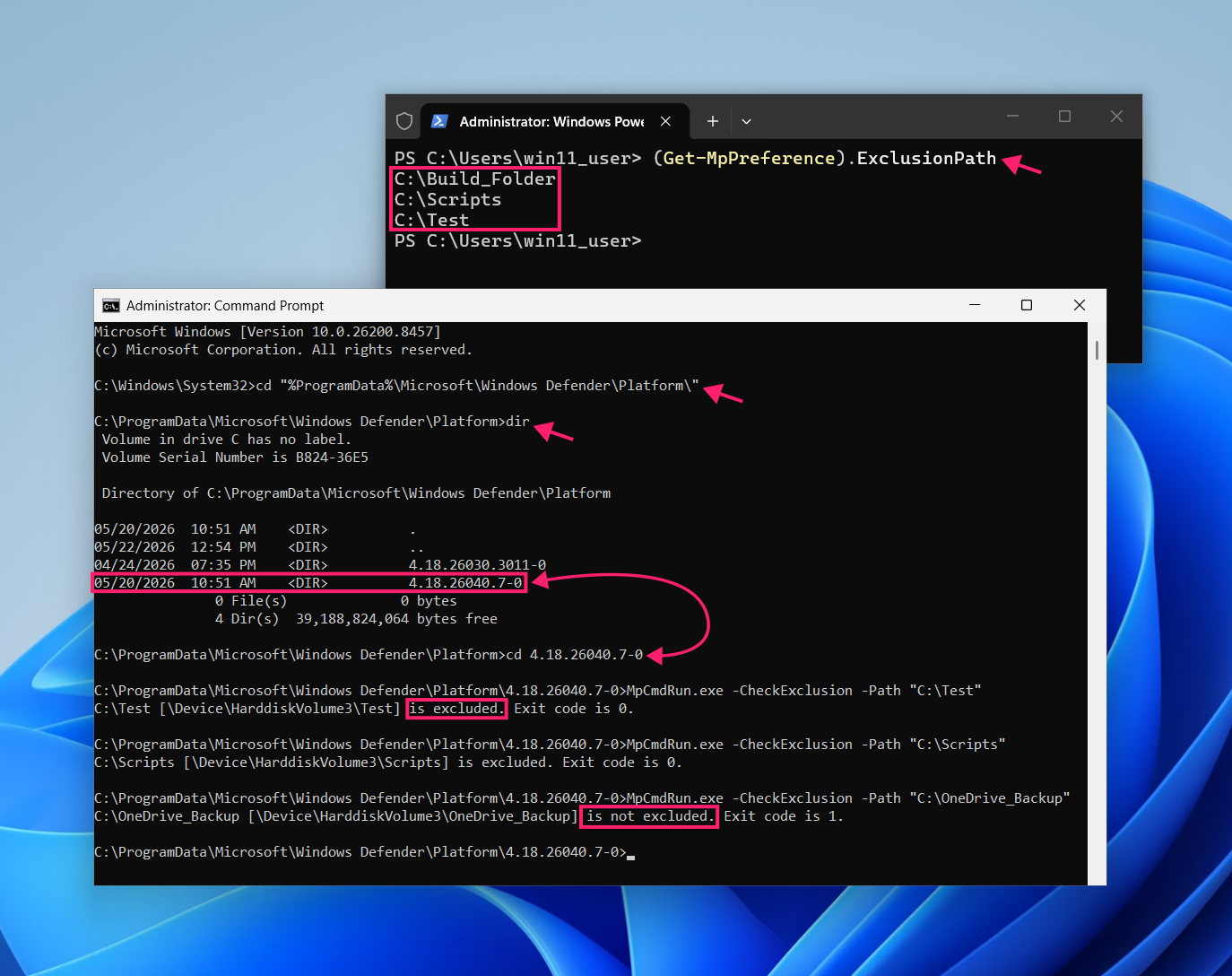This screenshot has width=1232, height=976.
Task: Click the Command Prompt icon in the title bar
Action: pos(111,306)
